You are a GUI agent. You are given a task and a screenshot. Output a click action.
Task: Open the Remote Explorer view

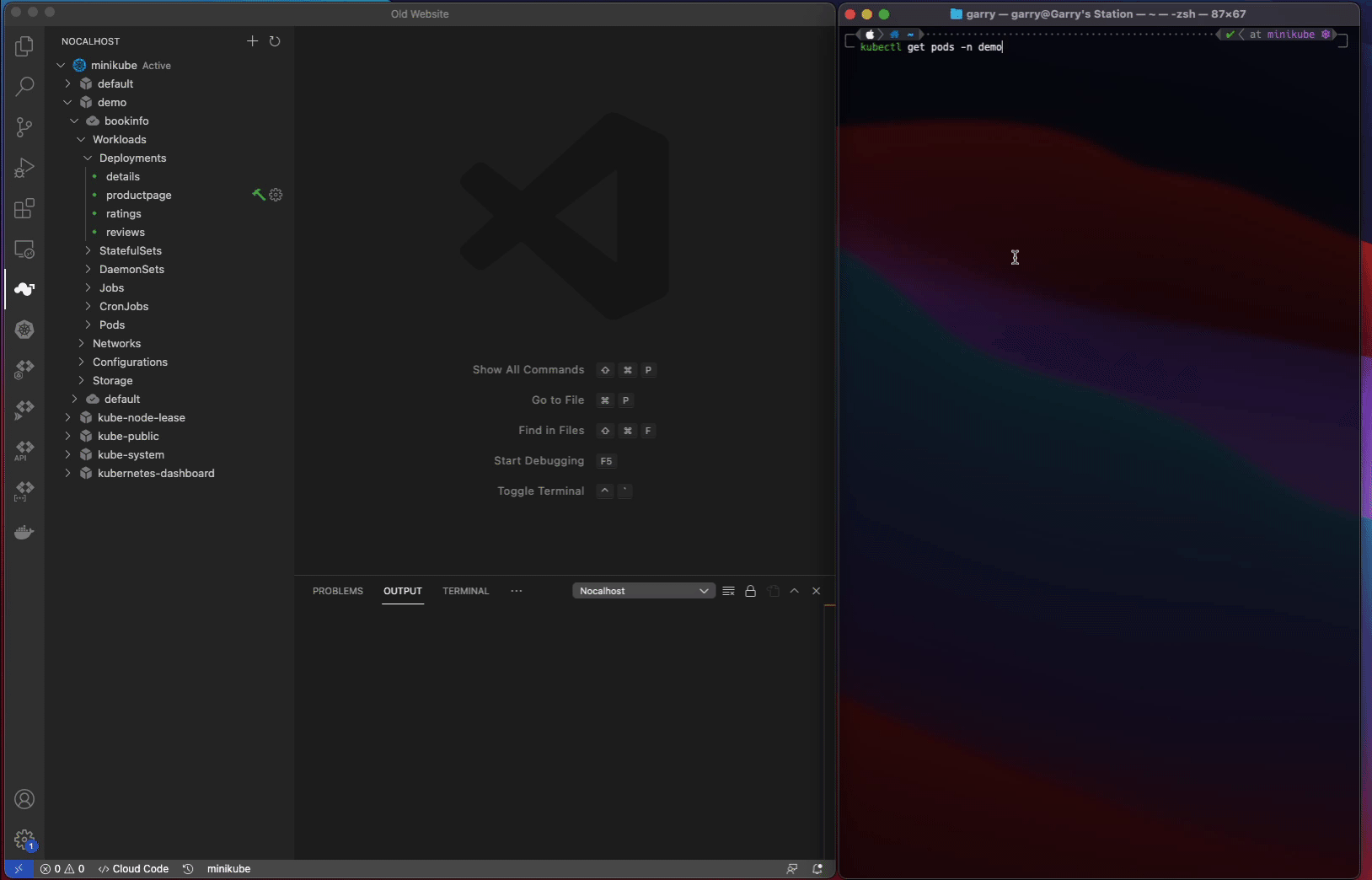(24, 250)
